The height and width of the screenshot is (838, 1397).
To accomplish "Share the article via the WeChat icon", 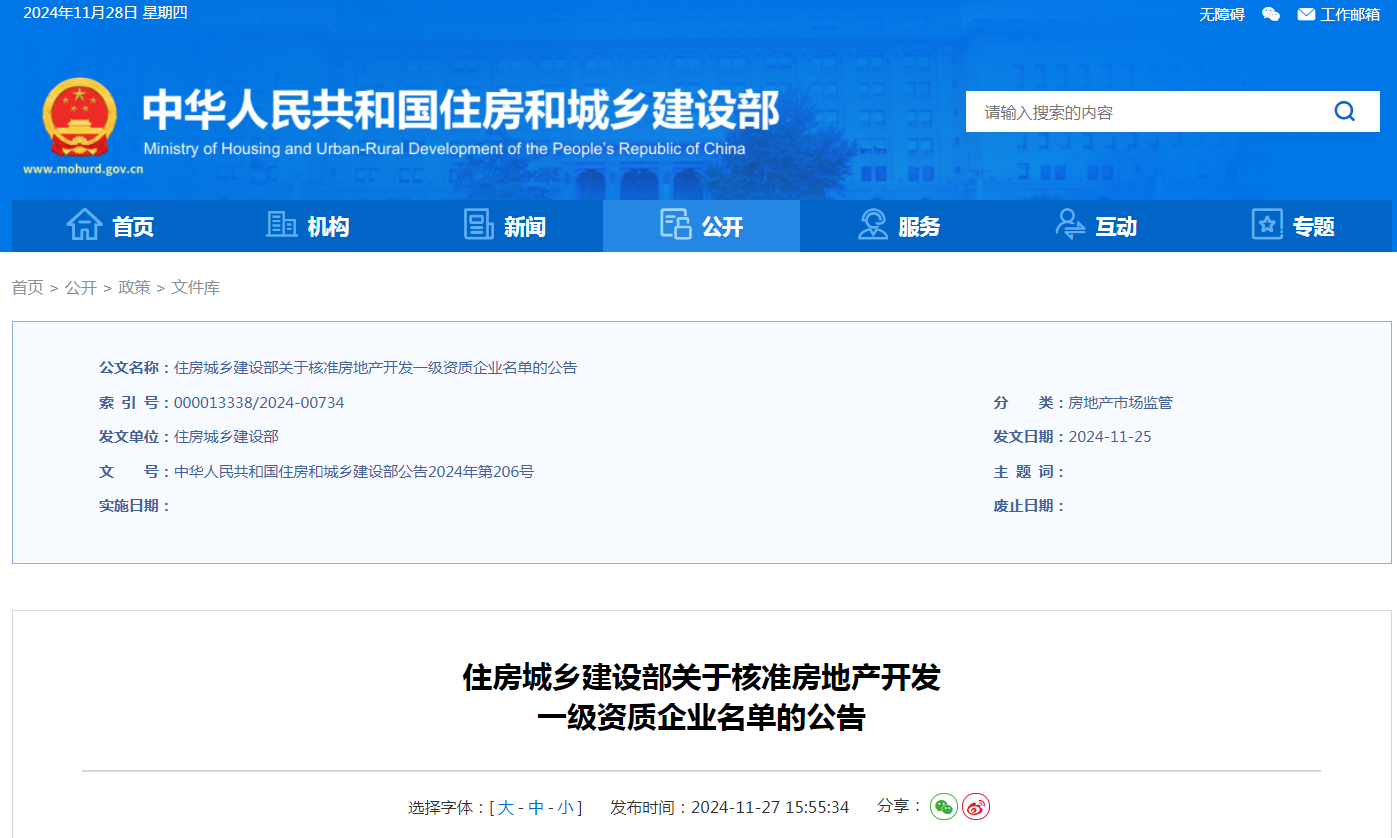I will click(x=943, y=806).
